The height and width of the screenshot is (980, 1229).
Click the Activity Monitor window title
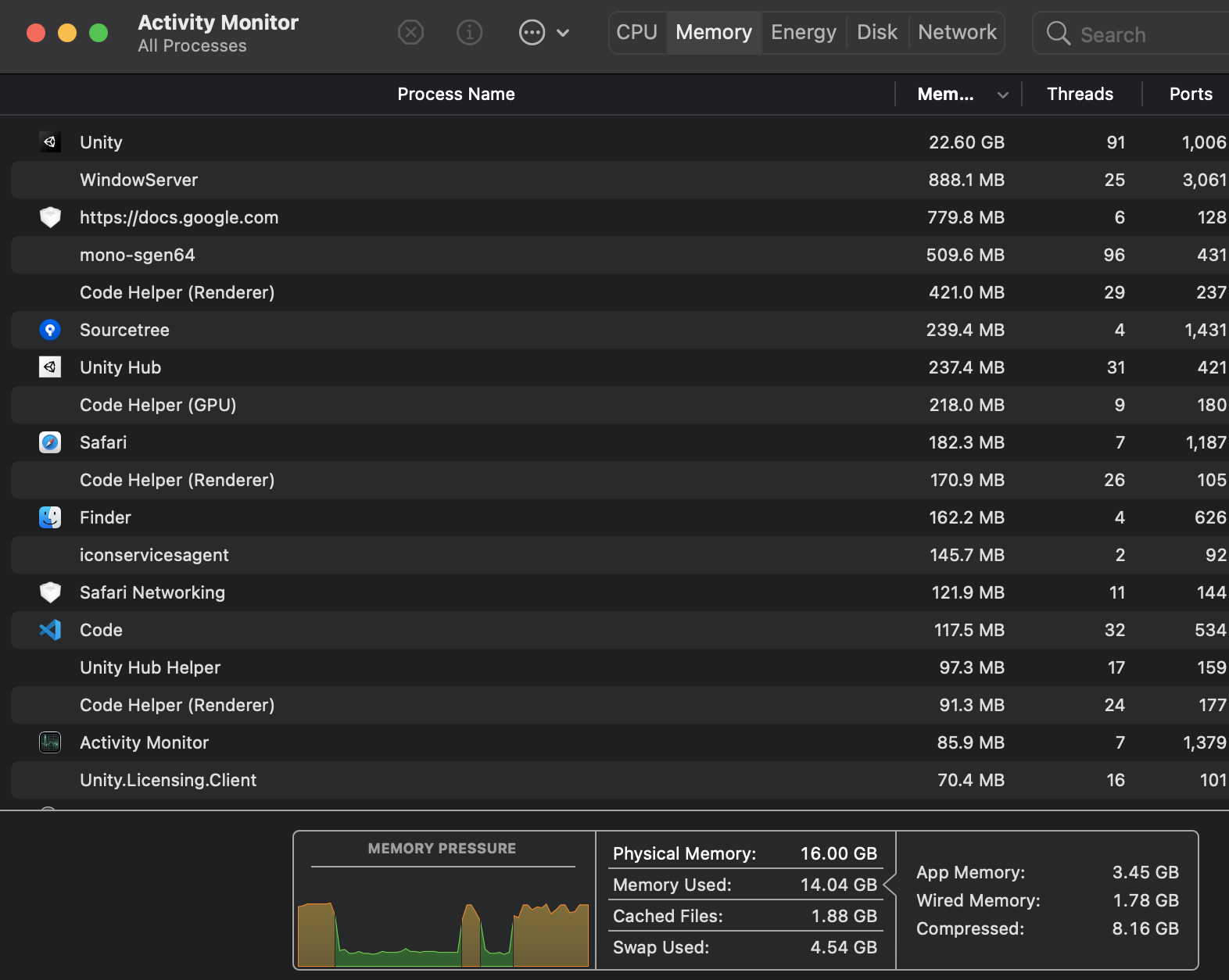coord(218,22)
